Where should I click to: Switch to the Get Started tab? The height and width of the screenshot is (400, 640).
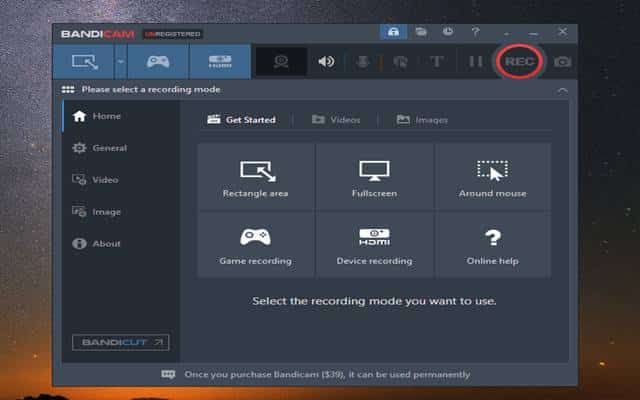[242, 120]
